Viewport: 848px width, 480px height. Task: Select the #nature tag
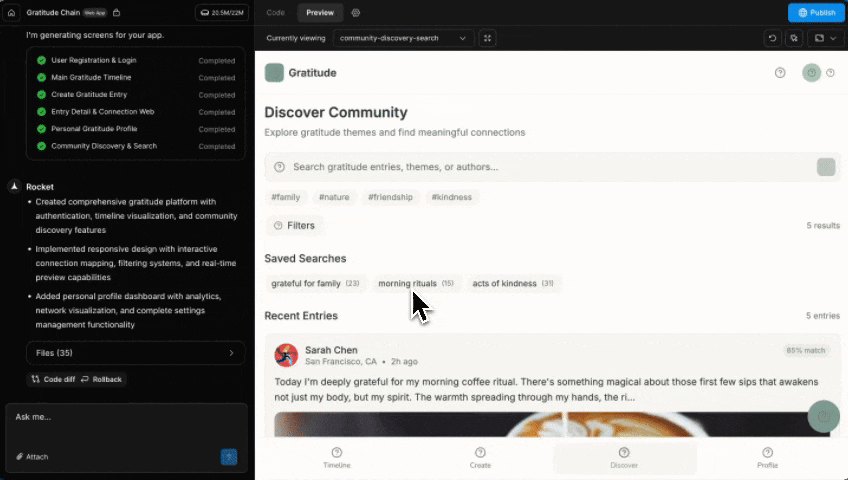pyautogui.click(x=334, y=197)
